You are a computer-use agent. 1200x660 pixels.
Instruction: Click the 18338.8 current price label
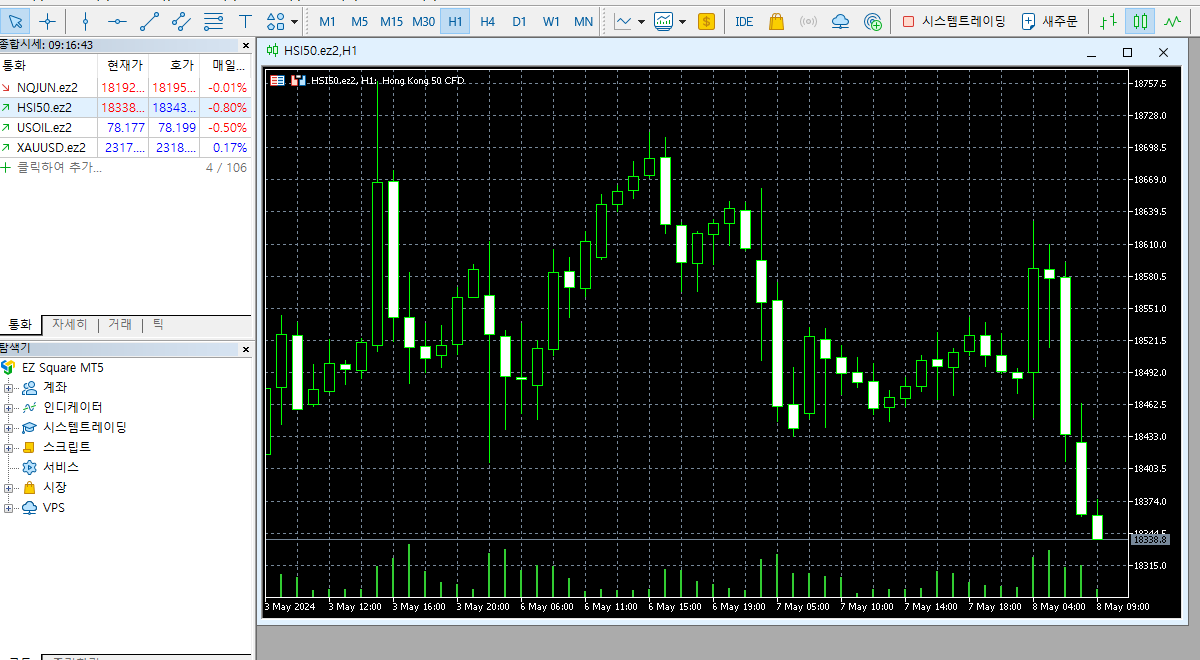[x=1149, y=540]
